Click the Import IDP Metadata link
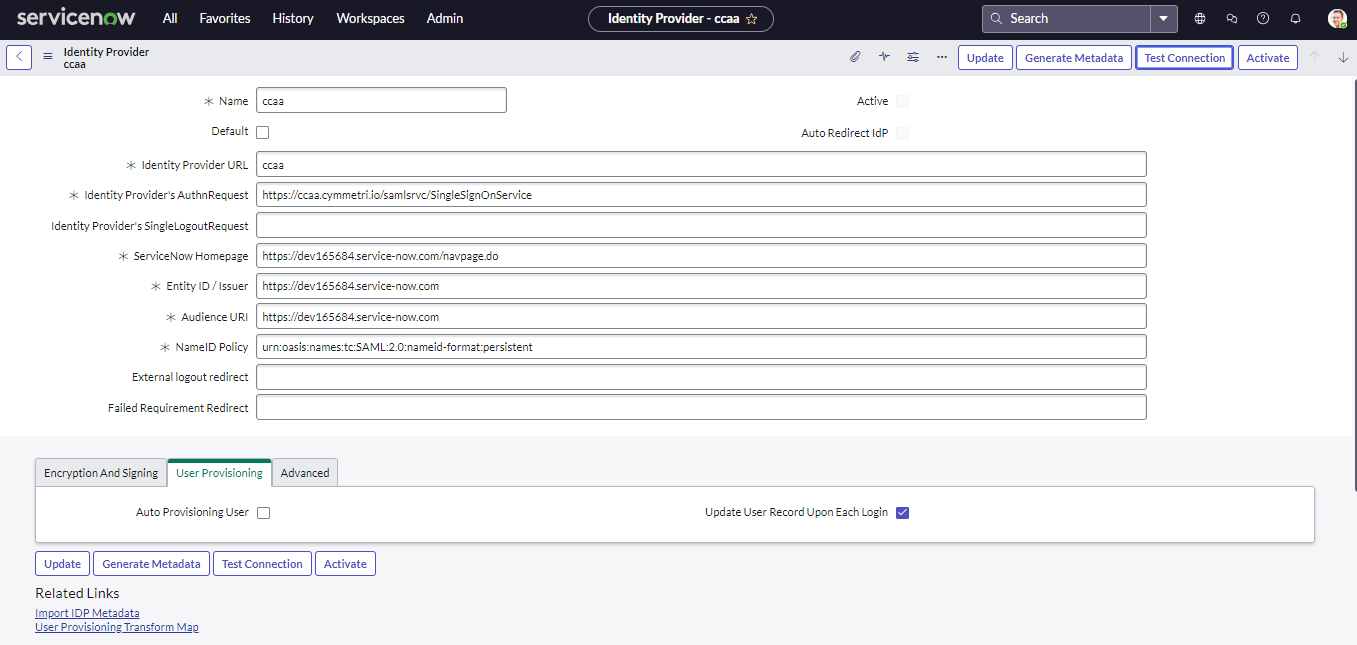Viewport: 1357px width, 645px height. coord(87,613)
